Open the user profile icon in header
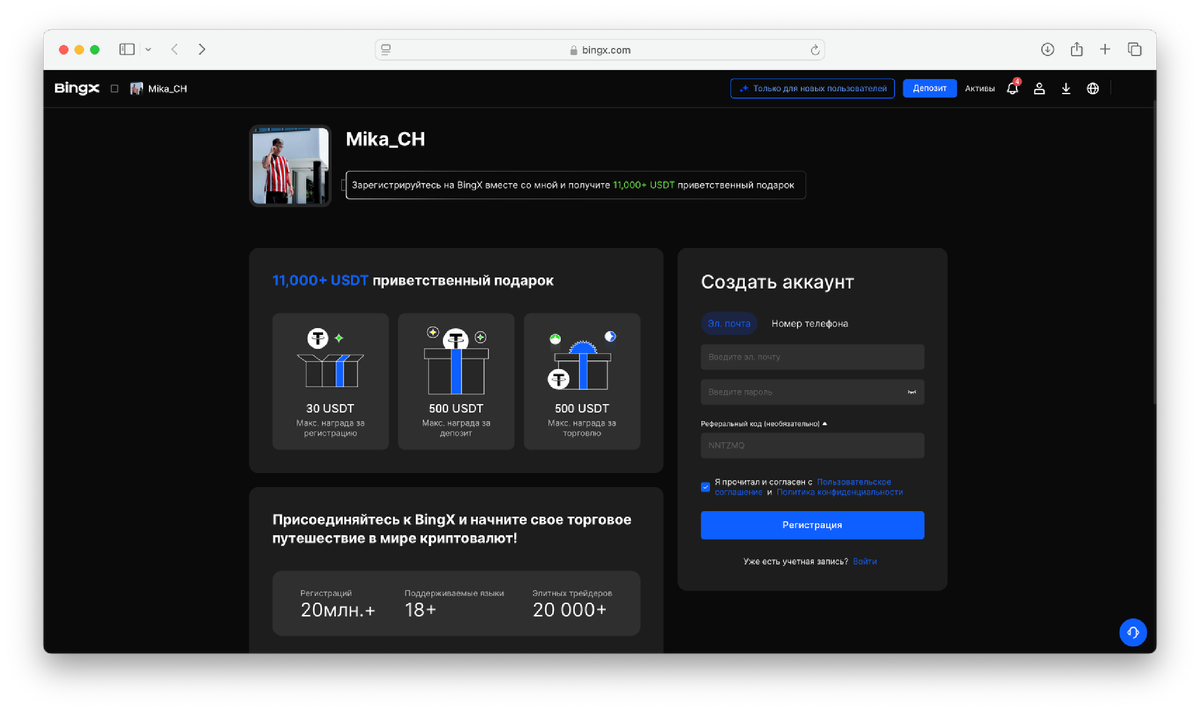 1039,89
